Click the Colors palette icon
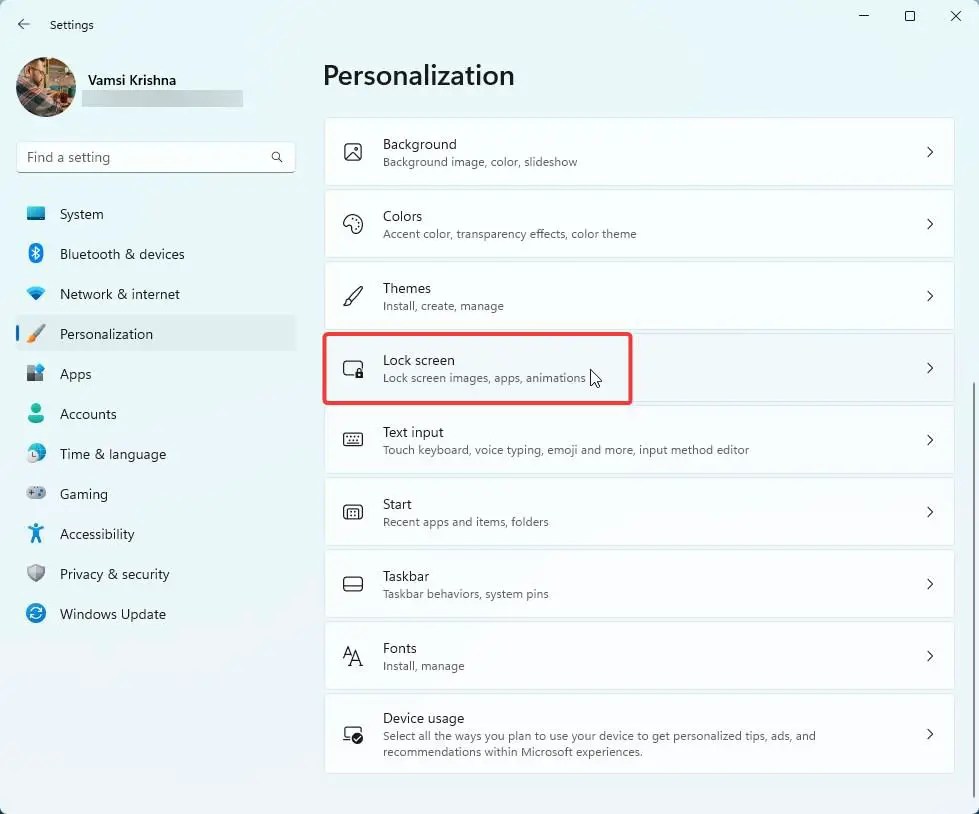979x814 pixels. pos(353,224)
